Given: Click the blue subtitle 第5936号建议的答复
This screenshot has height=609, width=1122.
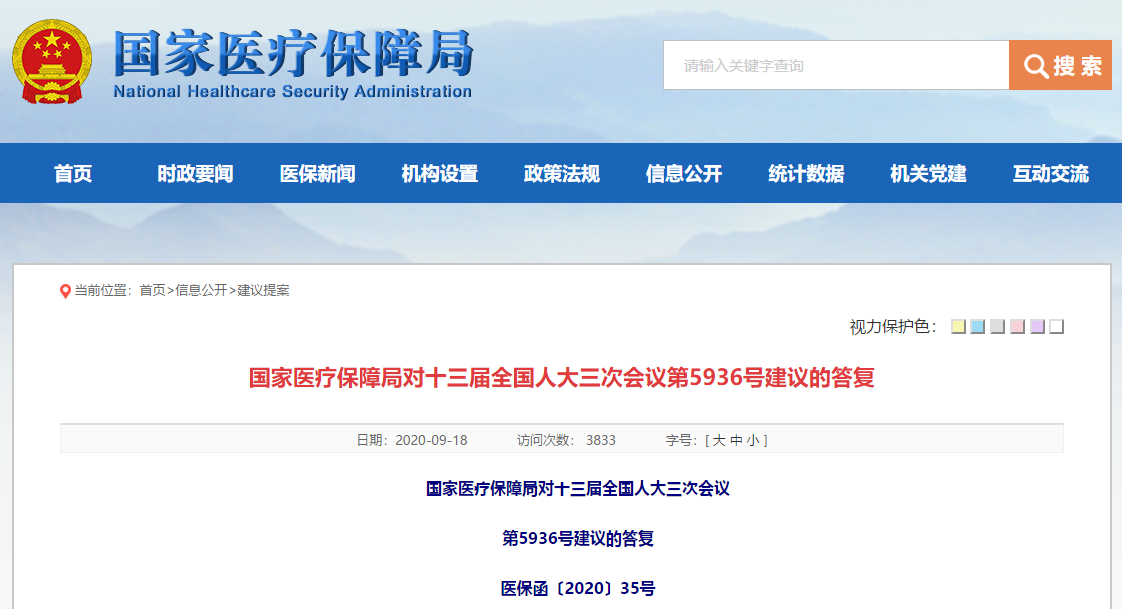Looking at the screenshot, I should click(x=578, y=538).
